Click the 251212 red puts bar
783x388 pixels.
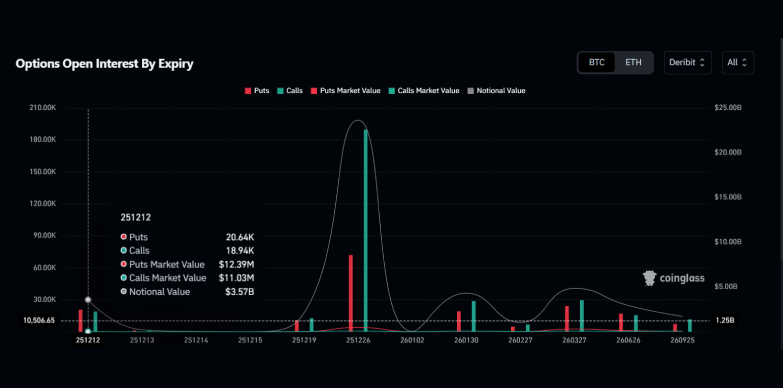point(80,321)
